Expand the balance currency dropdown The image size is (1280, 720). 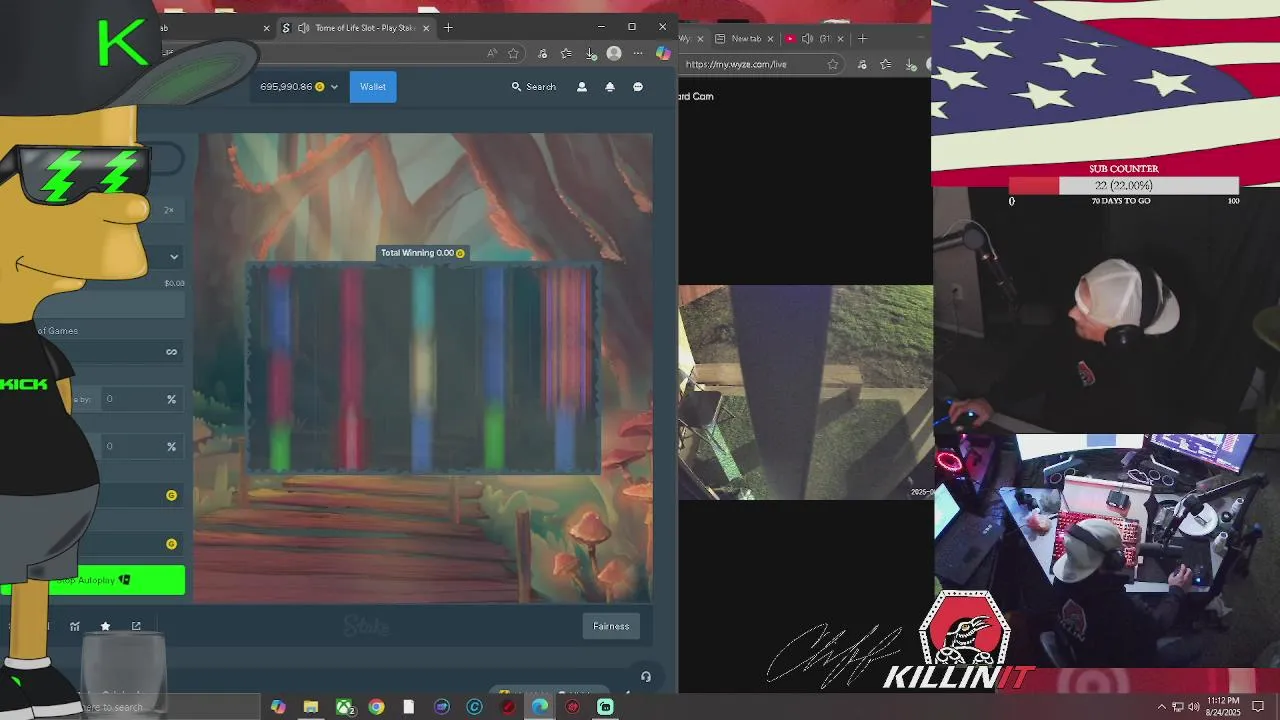[x=334, y=87]
